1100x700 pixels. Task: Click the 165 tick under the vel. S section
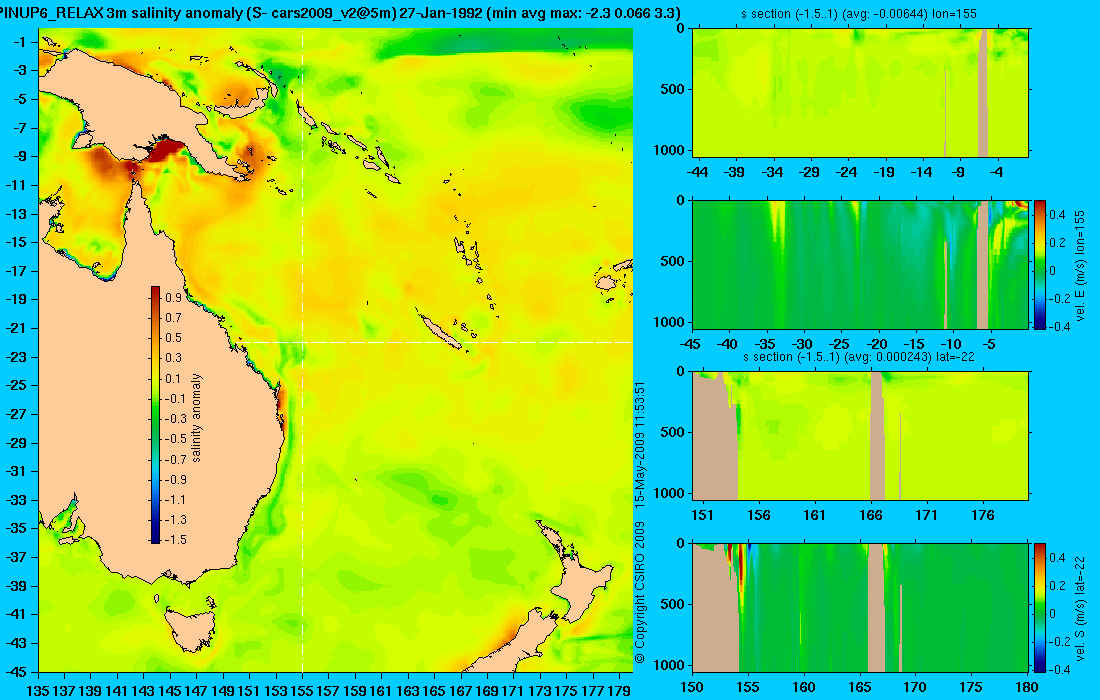pyautogui.click(x=859, y=687)
